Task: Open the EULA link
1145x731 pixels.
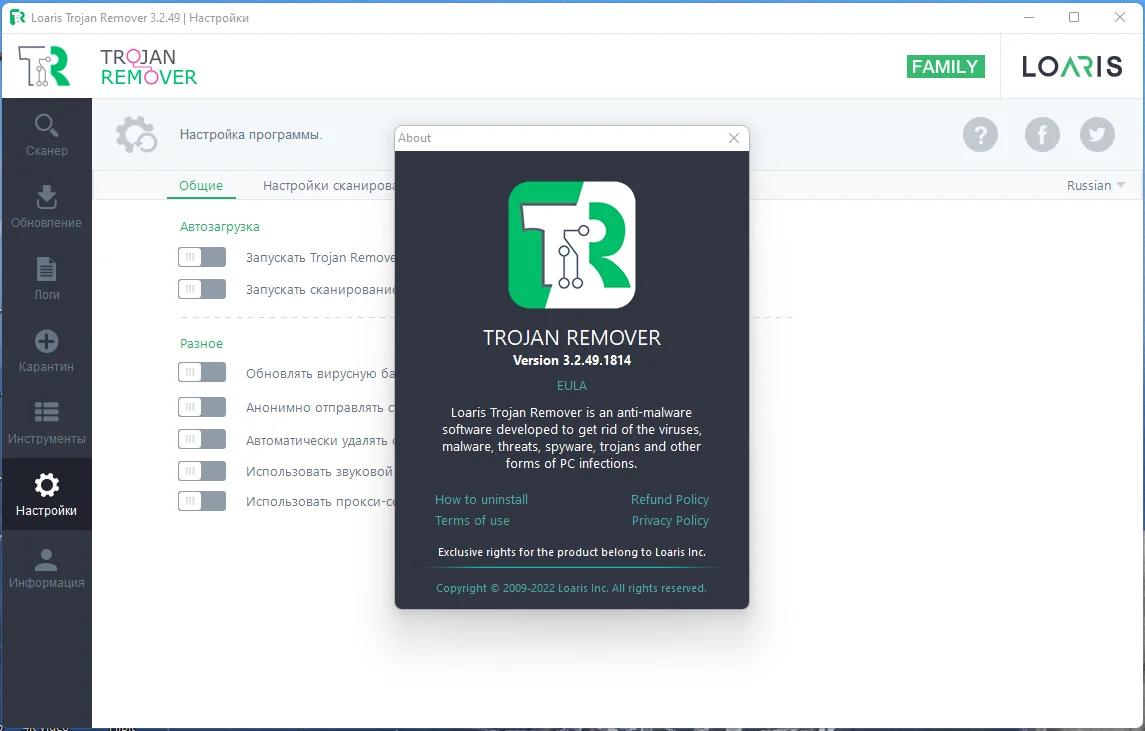Action: pyautogui.click(x=572, y=386)
